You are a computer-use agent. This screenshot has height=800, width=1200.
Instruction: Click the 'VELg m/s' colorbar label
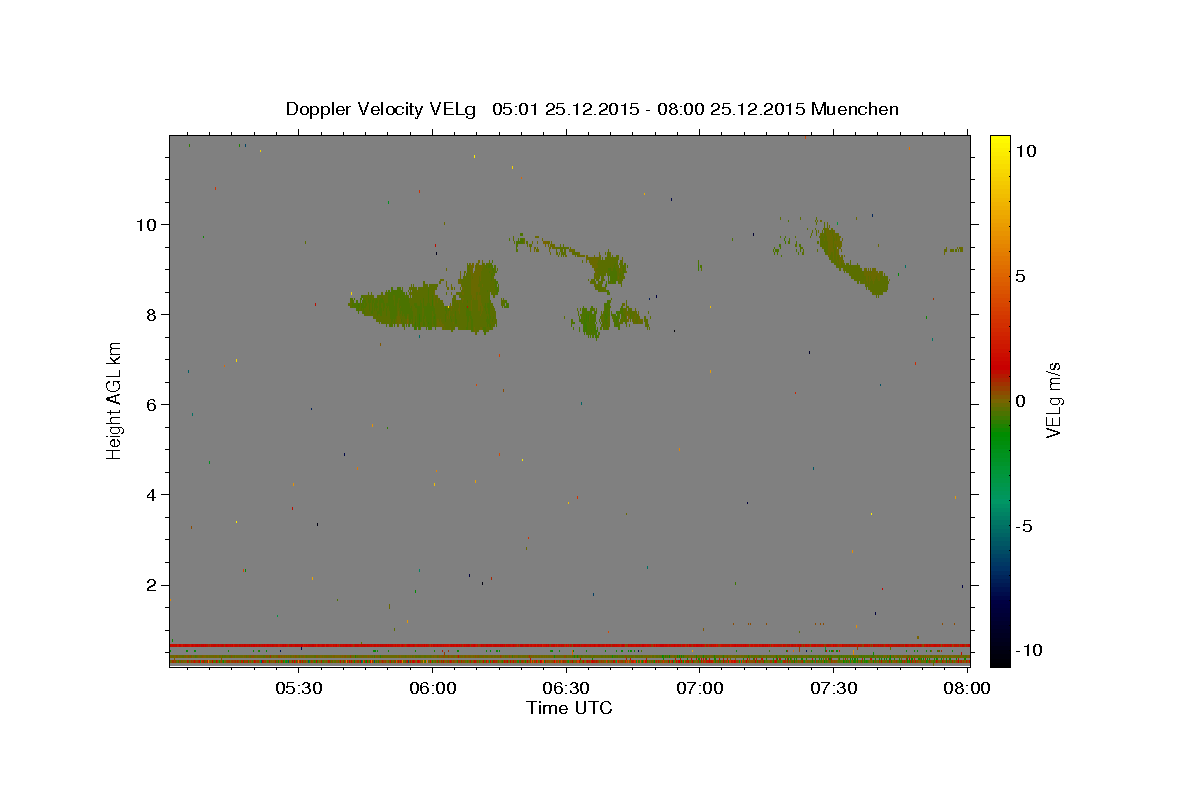pos(1053,400)
